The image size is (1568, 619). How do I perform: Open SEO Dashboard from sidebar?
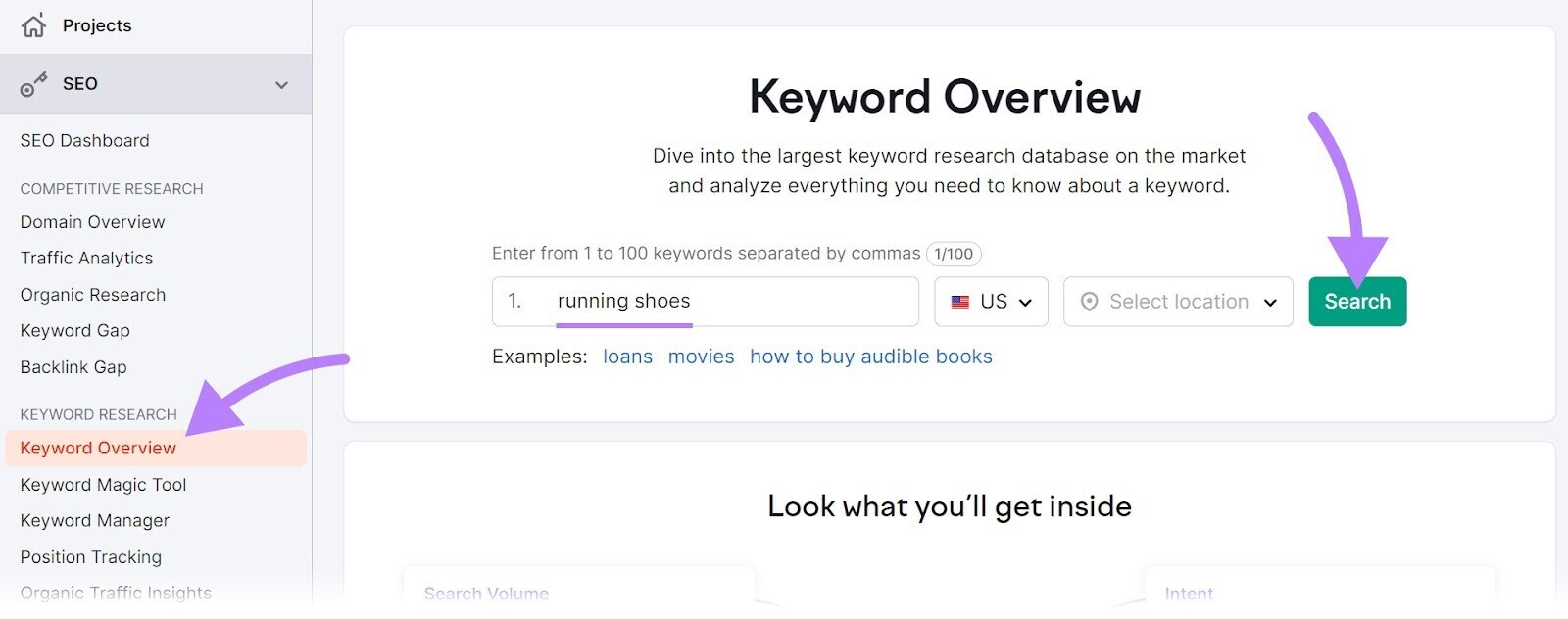point(85,141)
